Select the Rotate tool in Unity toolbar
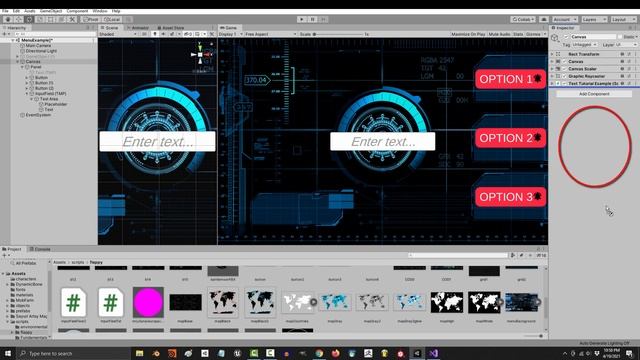Screen dimensions: 640x360 [29, 19]
